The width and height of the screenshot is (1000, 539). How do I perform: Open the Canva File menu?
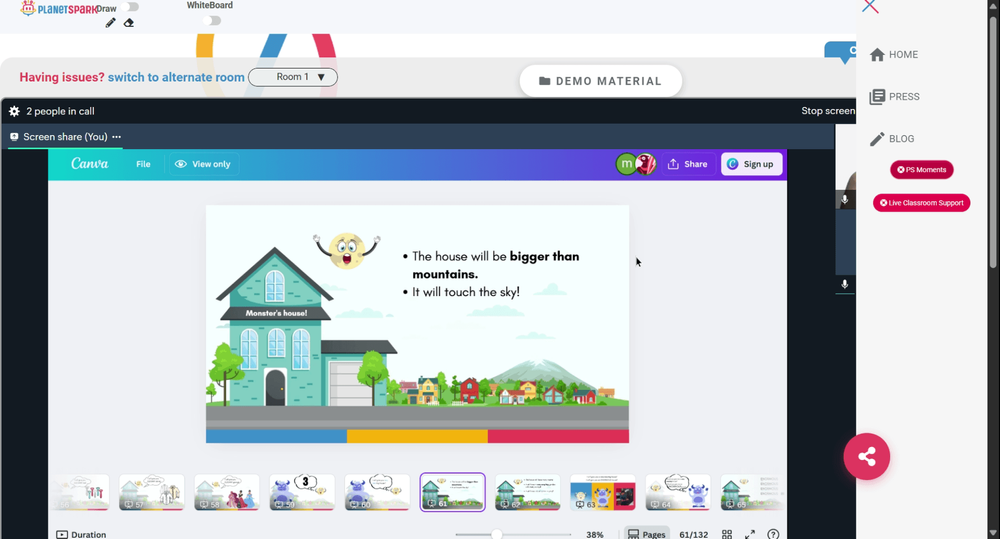point(143,164)
